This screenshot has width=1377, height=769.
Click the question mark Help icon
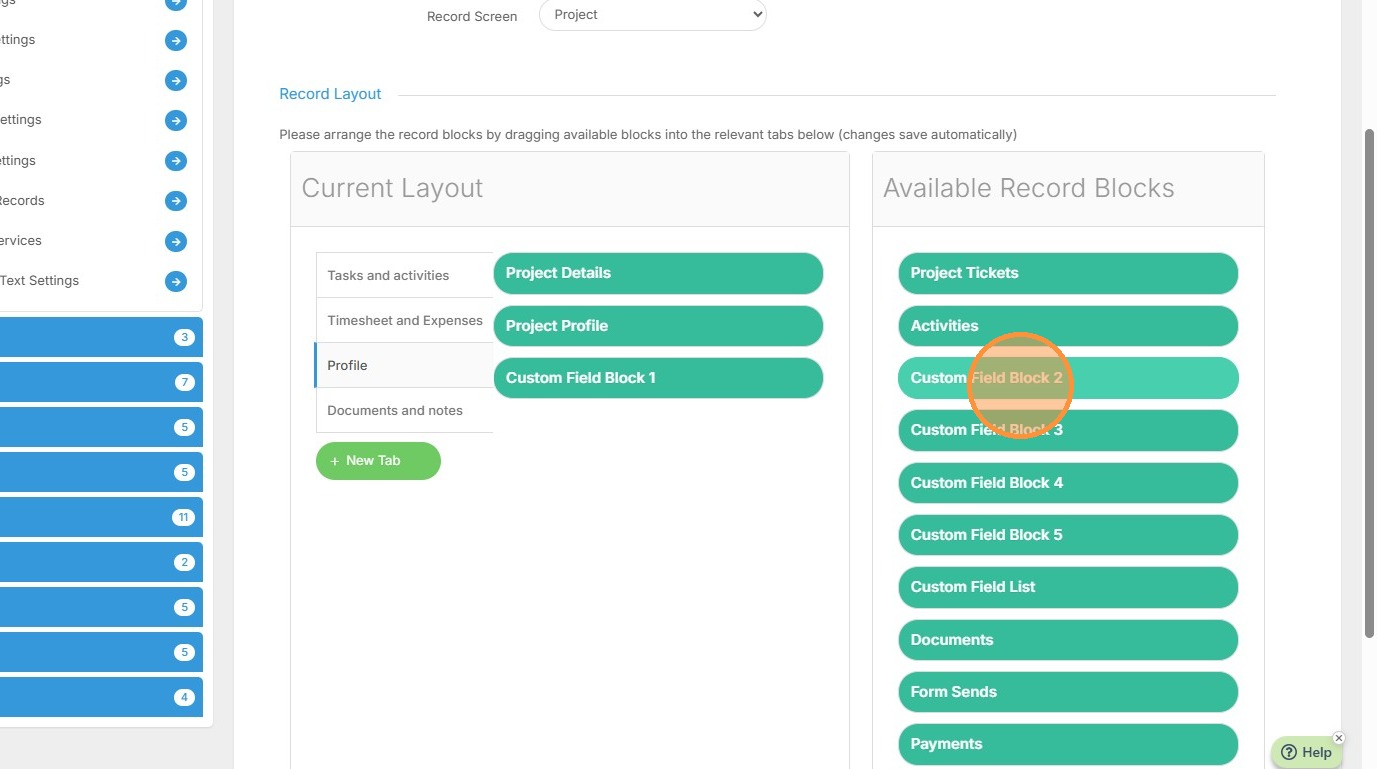pyautogui.click(x=1289, y=753)
